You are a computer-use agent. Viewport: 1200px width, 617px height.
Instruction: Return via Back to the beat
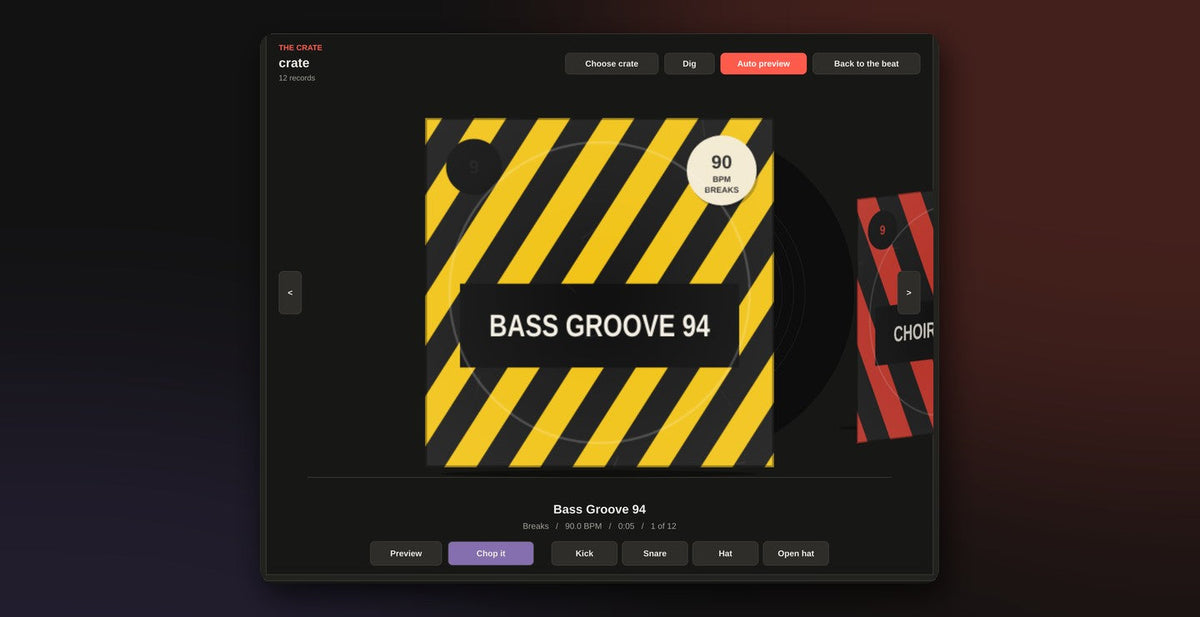[x=866, y=64]
